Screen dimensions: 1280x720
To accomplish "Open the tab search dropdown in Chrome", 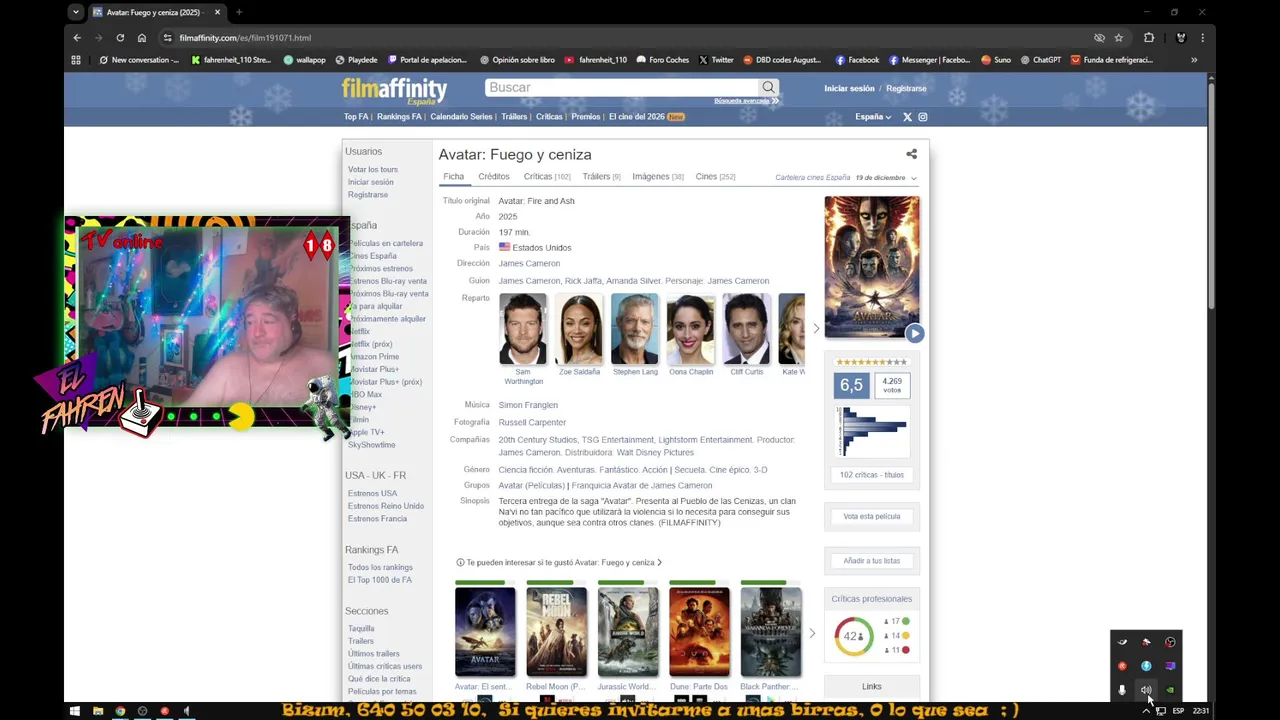I will (76, 12).
